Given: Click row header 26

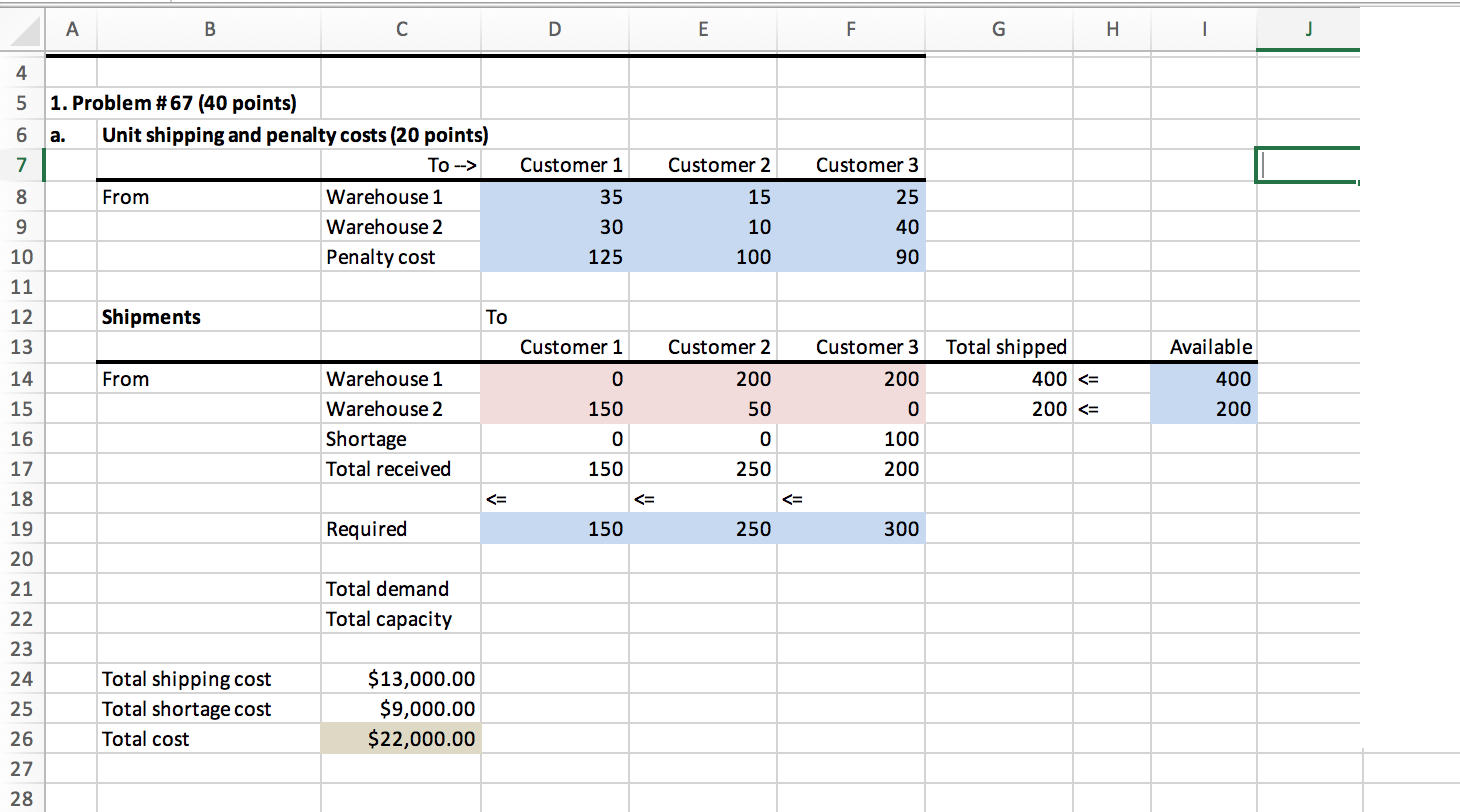Looking at the screenshot, I should coord(22,738).
